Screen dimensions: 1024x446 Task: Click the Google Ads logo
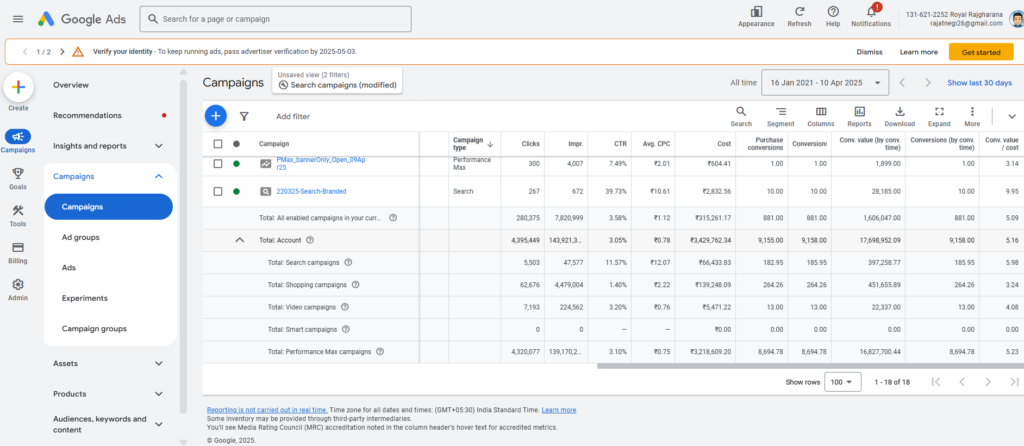click(82, 19)
